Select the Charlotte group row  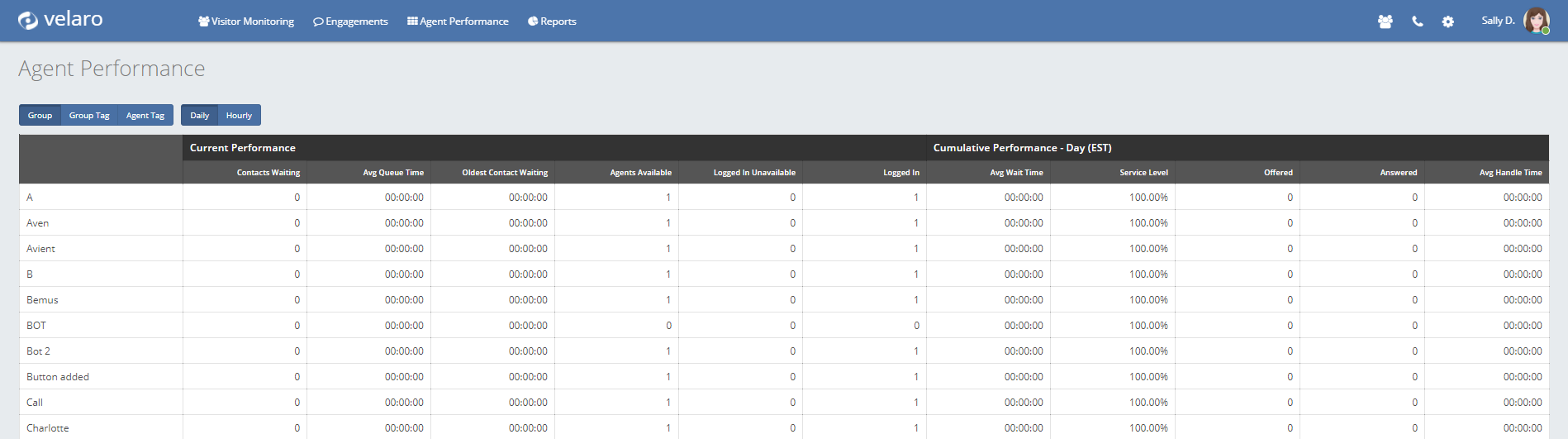(x=48, y=428)
